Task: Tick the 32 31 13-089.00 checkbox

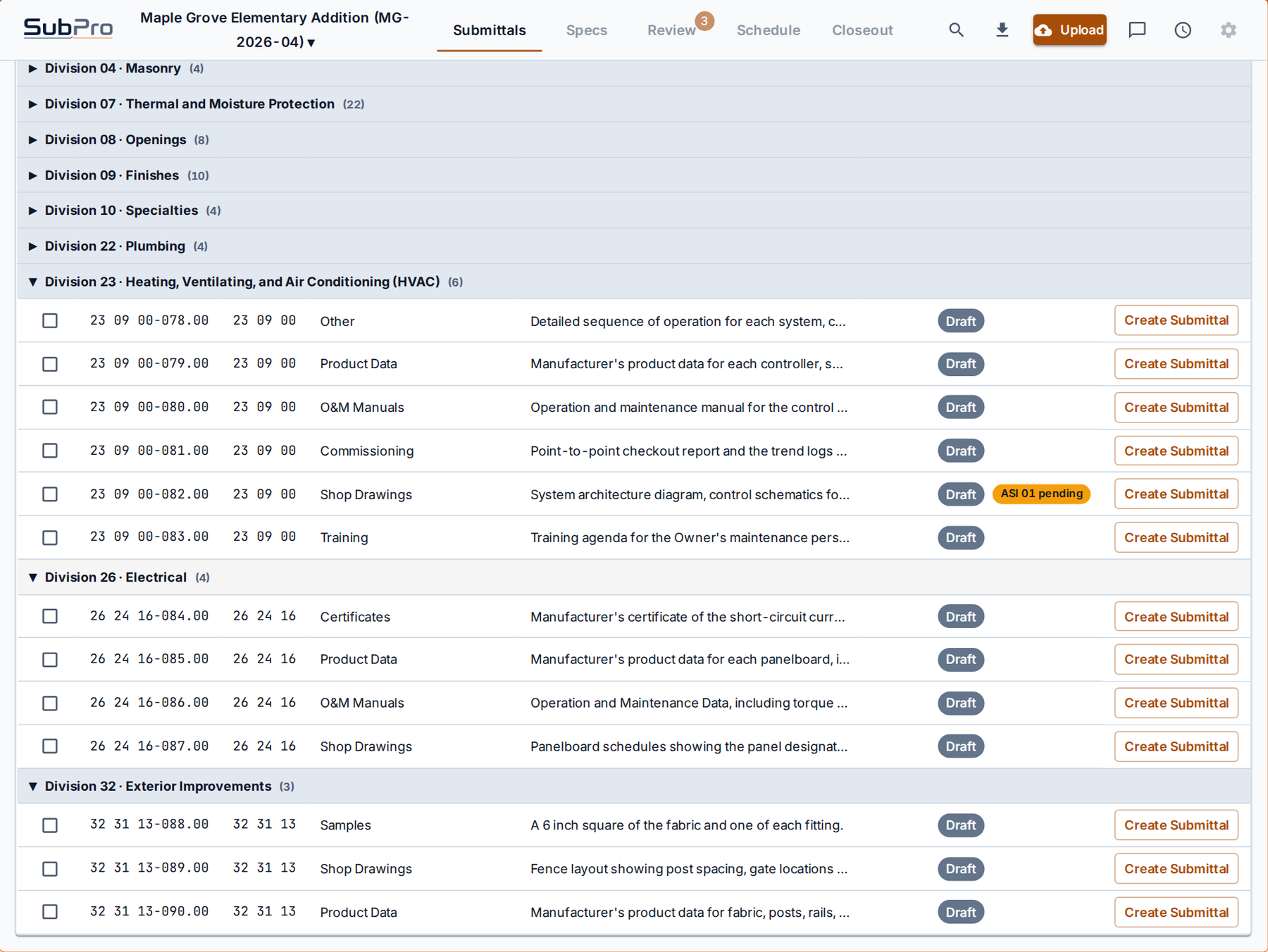Action: (50, 869)
